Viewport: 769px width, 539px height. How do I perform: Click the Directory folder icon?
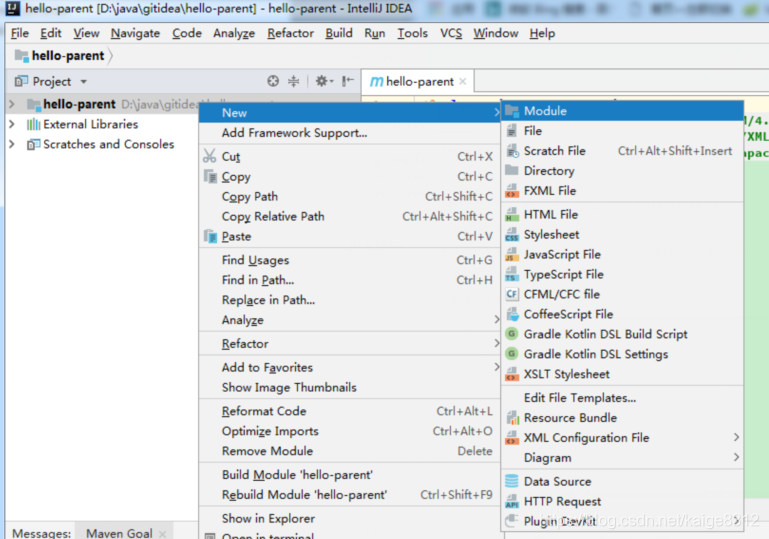512,171
